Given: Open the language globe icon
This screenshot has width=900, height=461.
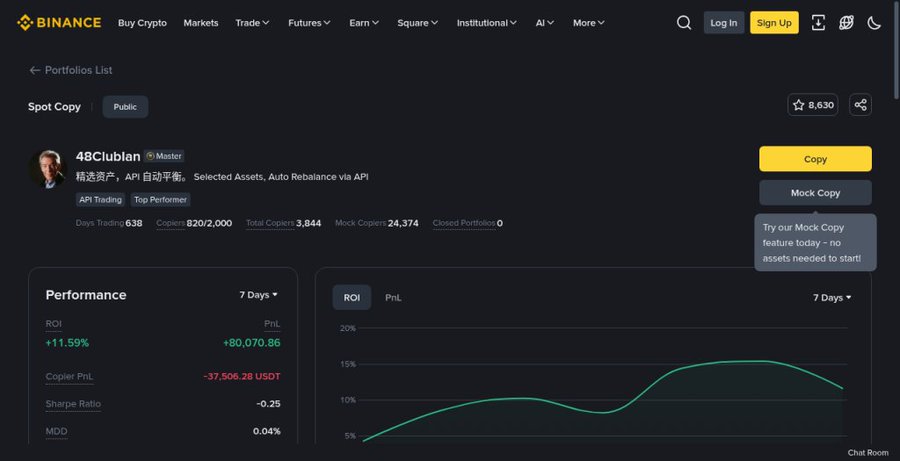Looking at the screenshot, I should tap(846, 22).
